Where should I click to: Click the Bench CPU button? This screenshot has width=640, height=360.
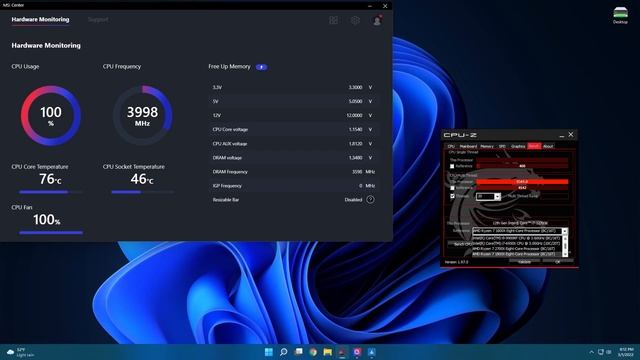pyautogui.click(x=461, y=244)
